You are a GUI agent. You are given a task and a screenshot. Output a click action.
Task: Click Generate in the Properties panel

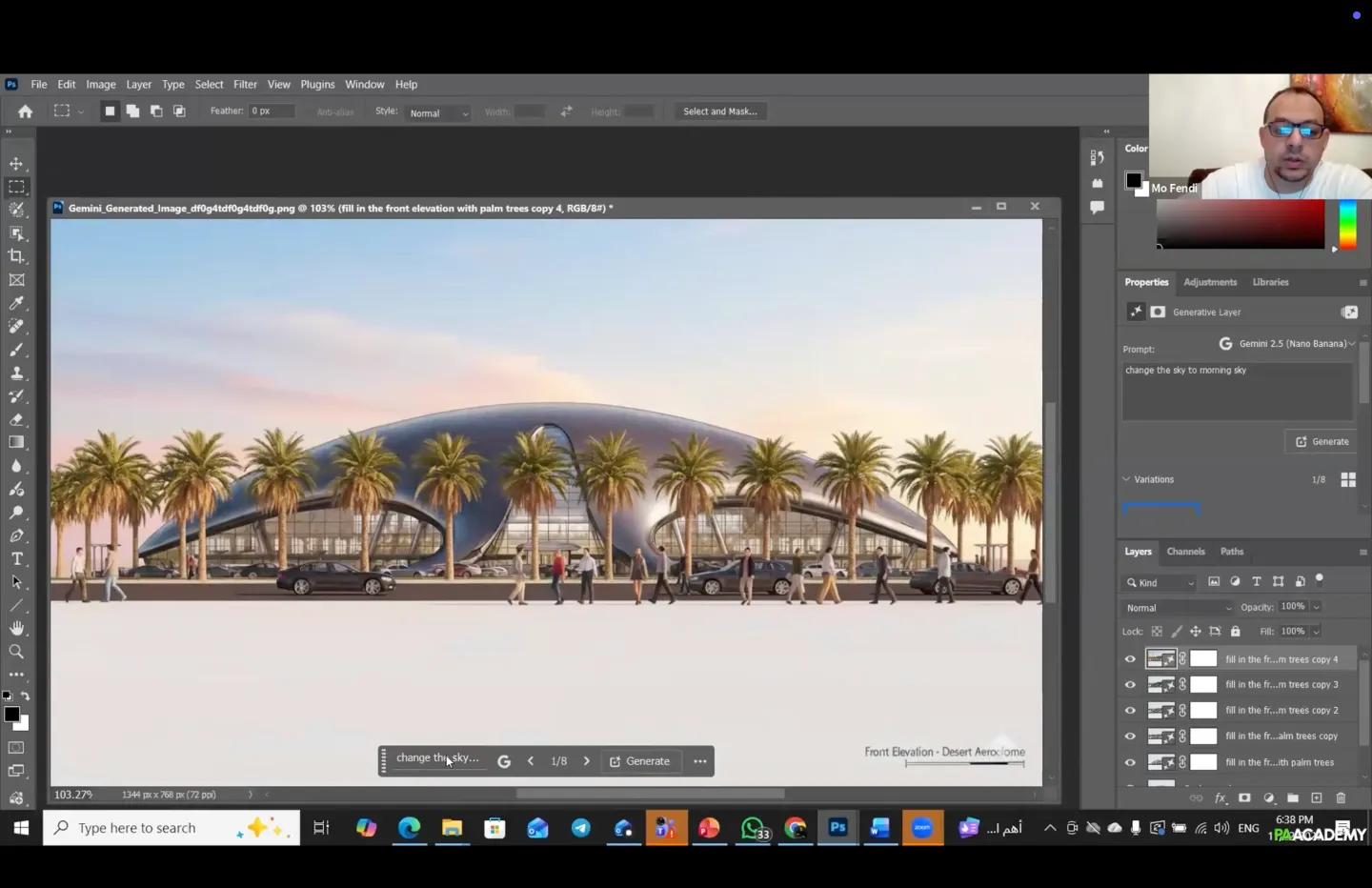(1322, 442)
